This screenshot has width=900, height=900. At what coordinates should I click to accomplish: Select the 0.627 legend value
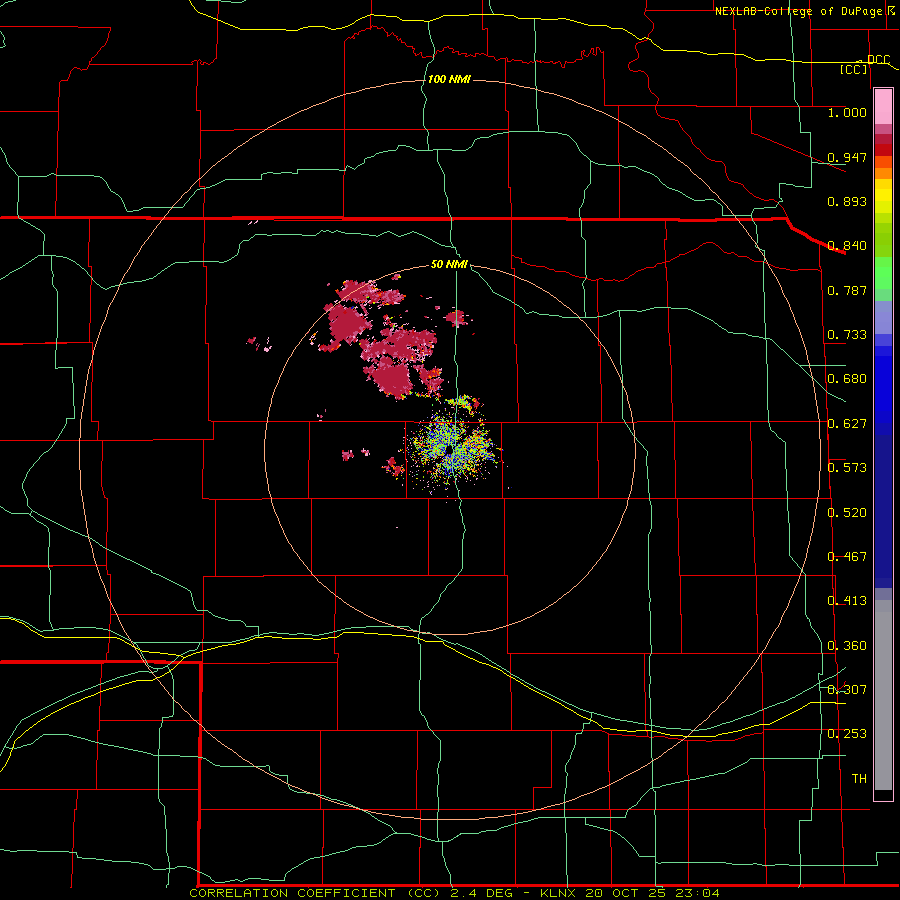(847, 424)
